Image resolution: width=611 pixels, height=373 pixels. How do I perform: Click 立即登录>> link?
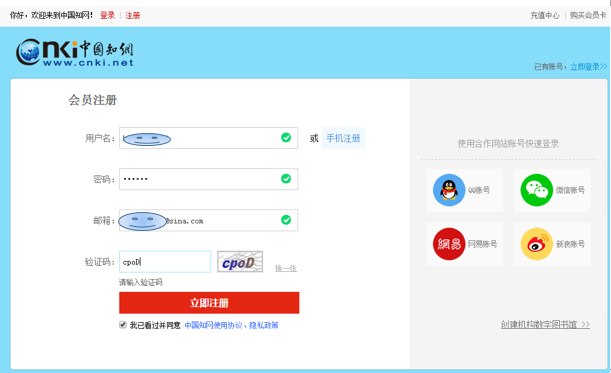coord(588,67)
